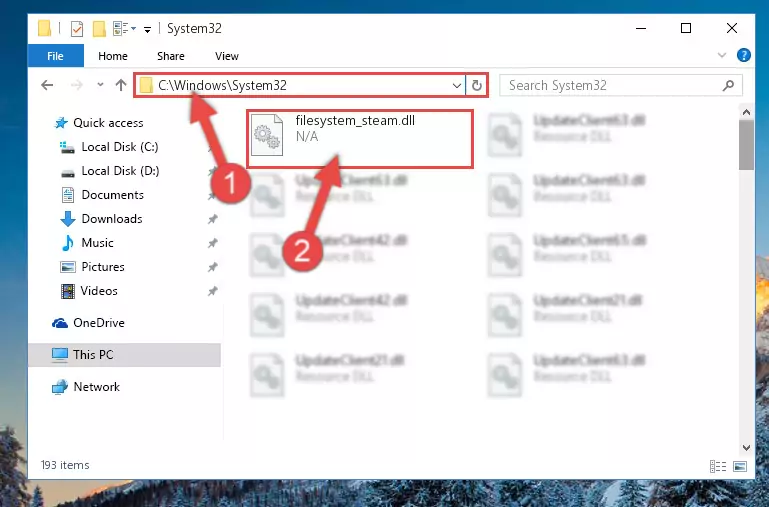Click the Videos film icon
The width and height of the screenshot is (769, 507).
coord(68,291)
